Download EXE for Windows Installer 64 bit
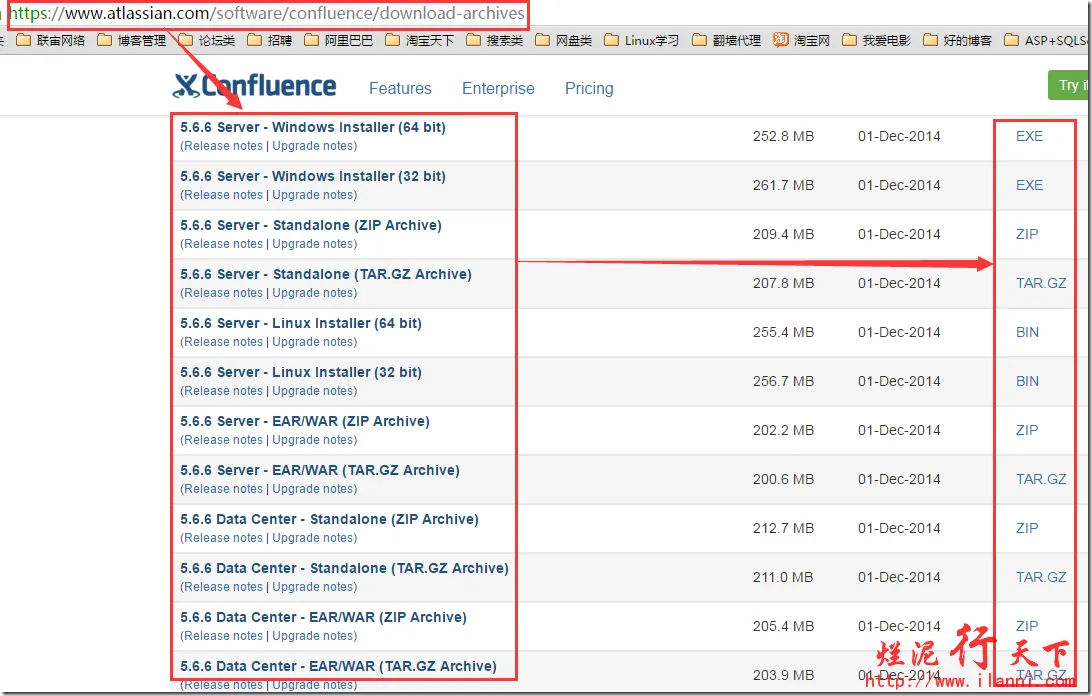Screen dimensions: 1092x696 (x=1029, y=136)
